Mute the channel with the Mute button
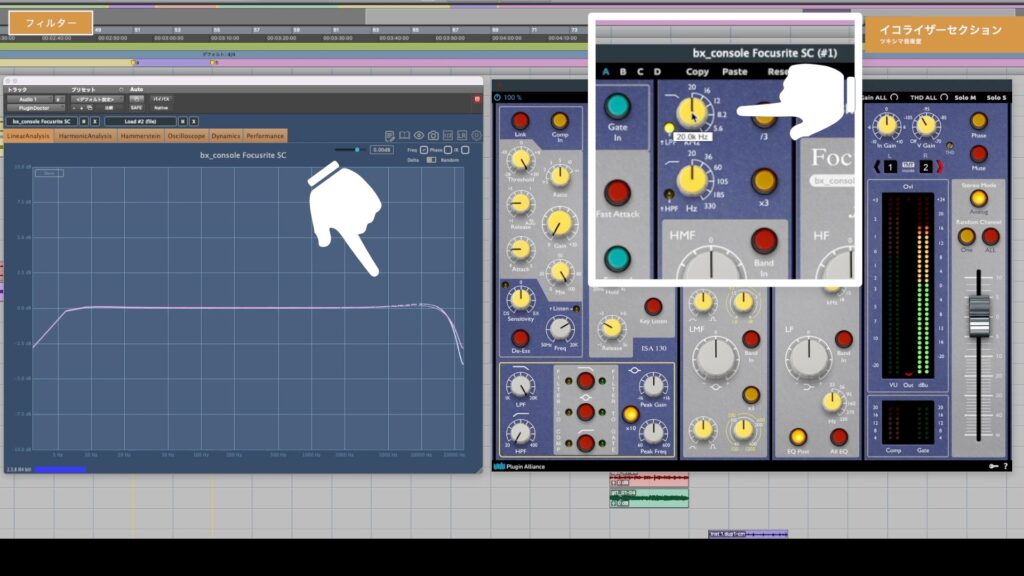The width and height of the screenshot is (1024, 576). 978,154
